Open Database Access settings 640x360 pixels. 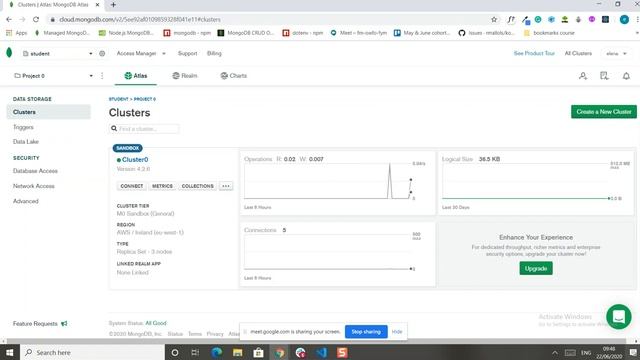point(35,171)
